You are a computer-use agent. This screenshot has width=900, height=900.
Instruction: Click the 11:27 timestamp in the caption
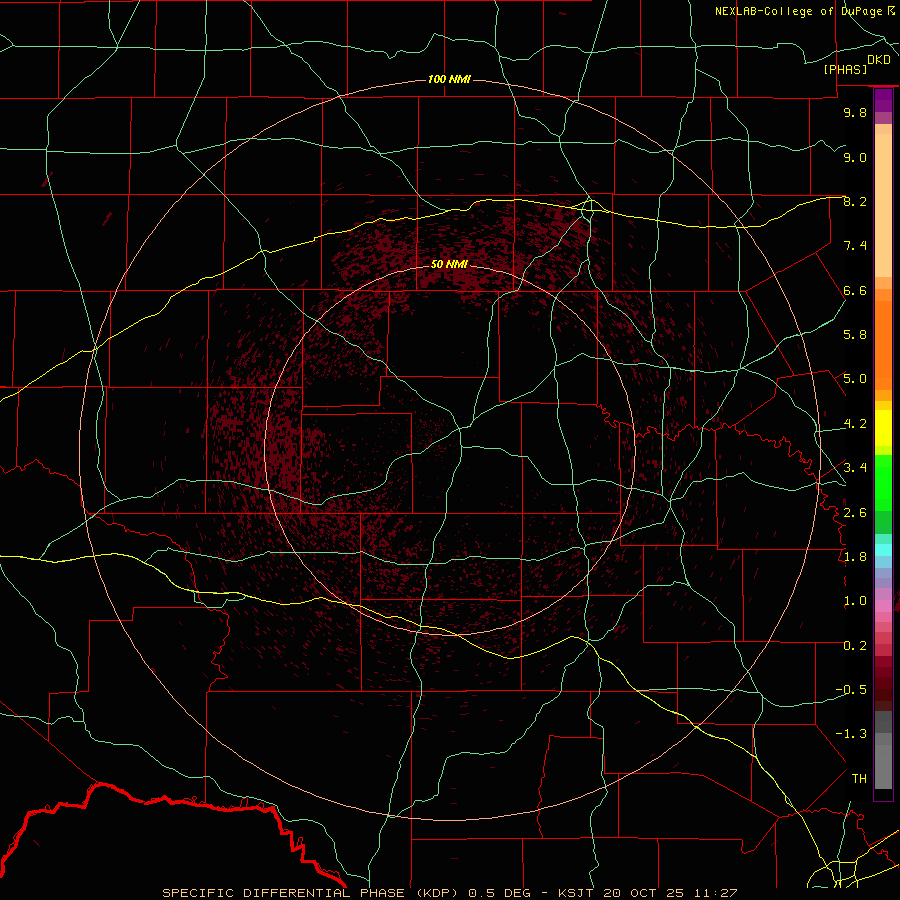pos(715,893)
